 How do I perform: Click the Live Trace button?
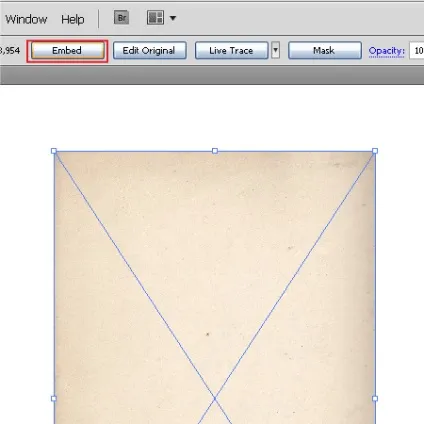click(231, 51)
